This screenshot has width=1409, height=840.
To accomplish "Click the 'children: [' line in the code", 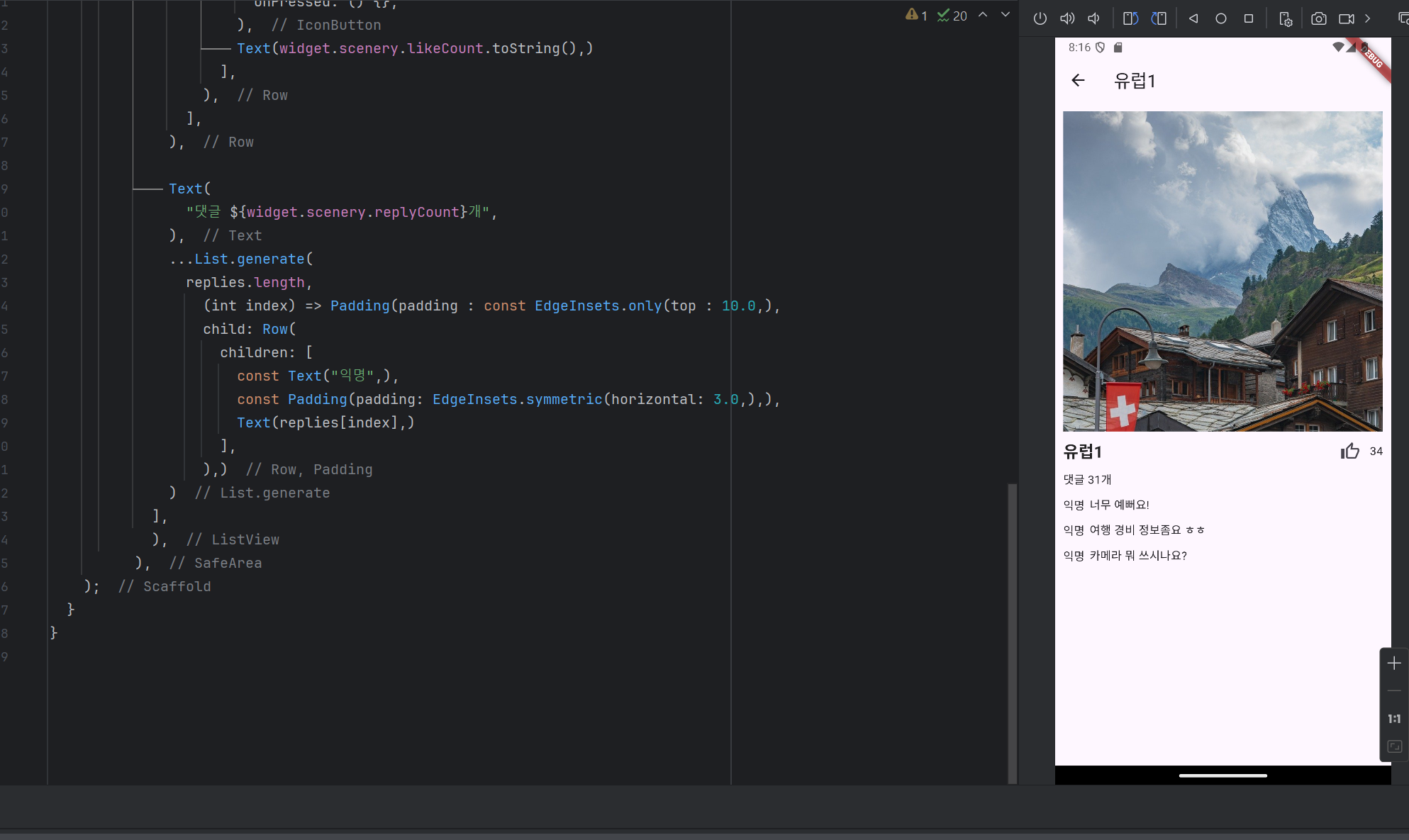I will click(x=267, y=352).
